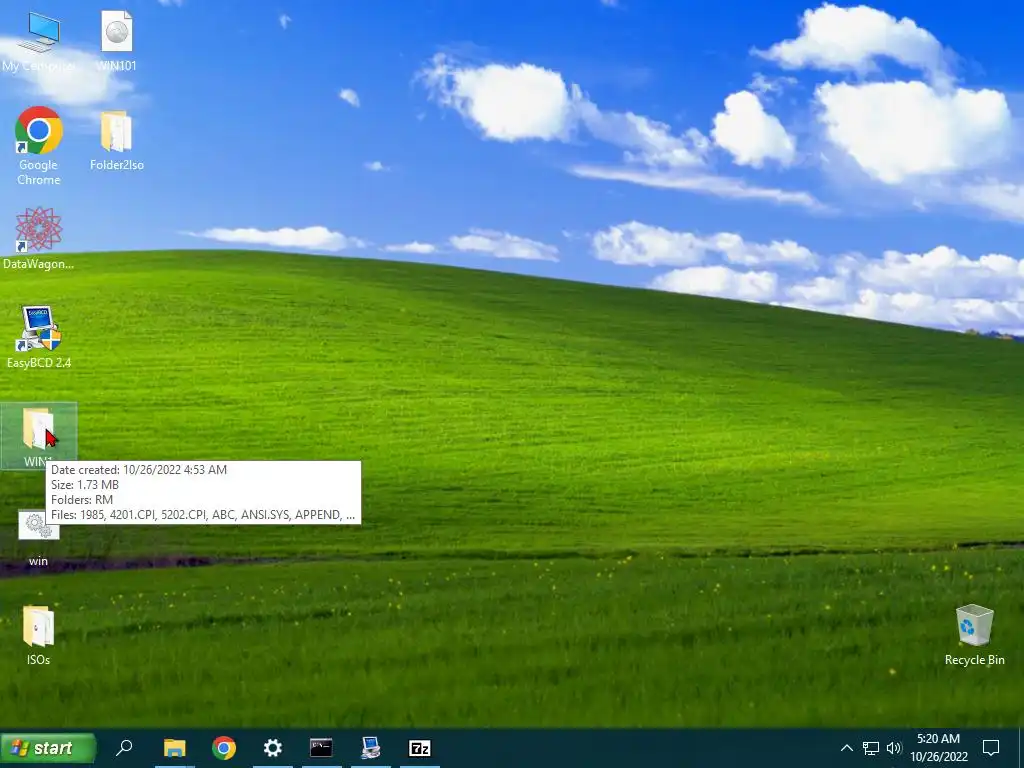Select the WIN101 disc image file
Image resolution: width=1024 pixels, height=768 pixels.
pos(116,40)
